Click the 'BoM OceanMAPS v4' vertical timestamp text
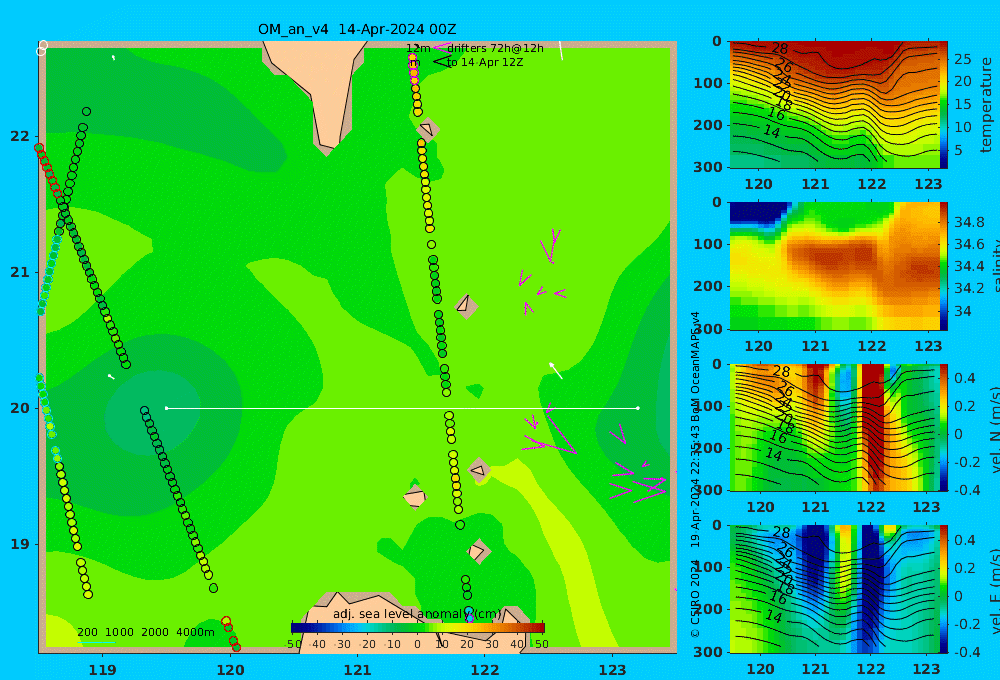Image resolution: width=1000 pixels, height=680 pixels. pos(696,367)
